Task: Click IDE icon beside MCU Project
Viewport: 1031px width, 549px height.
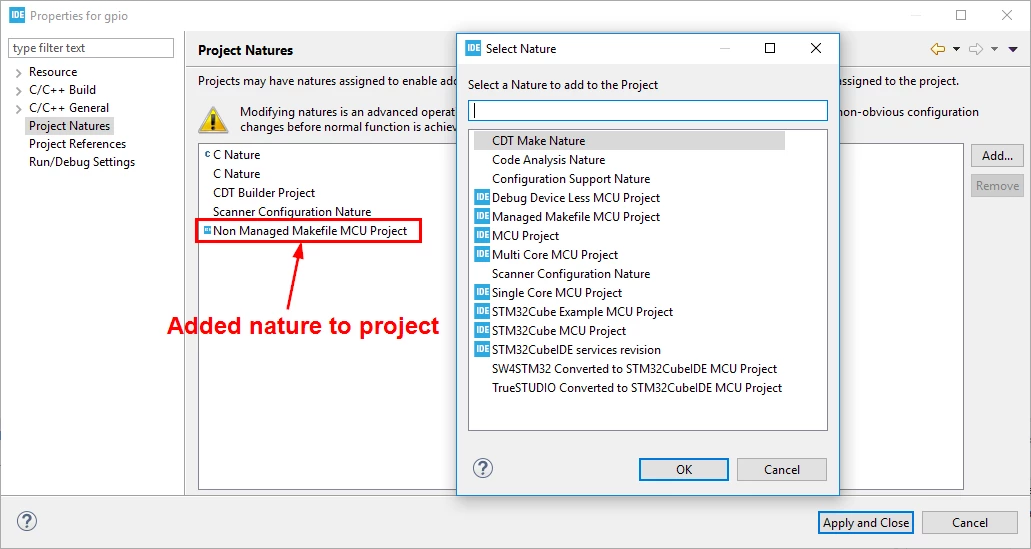Action: 482,235
